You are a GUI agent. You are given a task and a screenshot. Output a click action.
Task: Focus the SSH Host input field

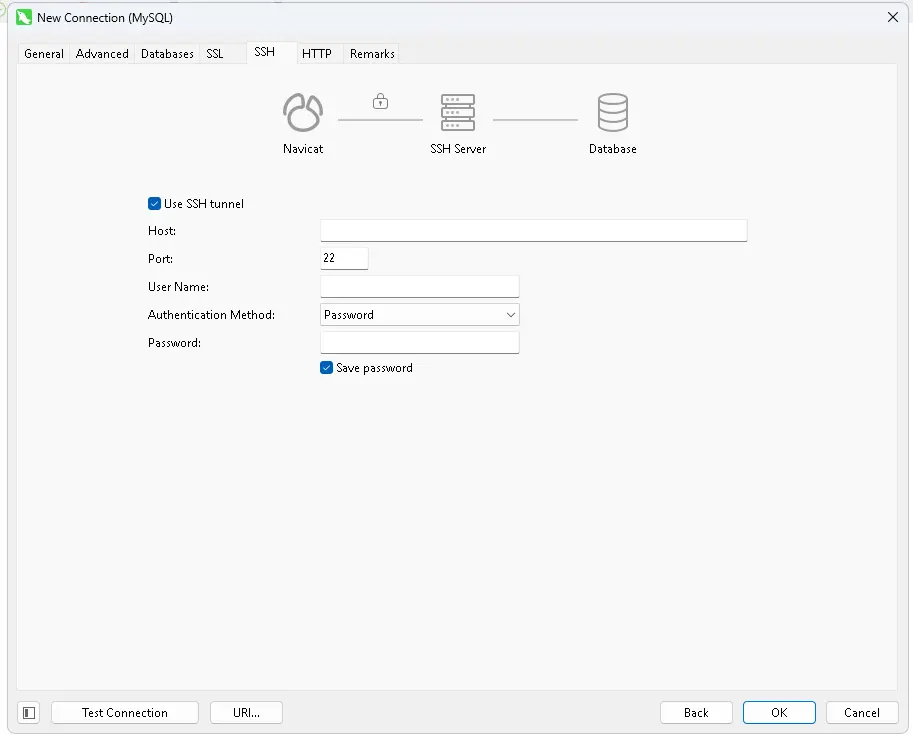(x=533, y=231)
